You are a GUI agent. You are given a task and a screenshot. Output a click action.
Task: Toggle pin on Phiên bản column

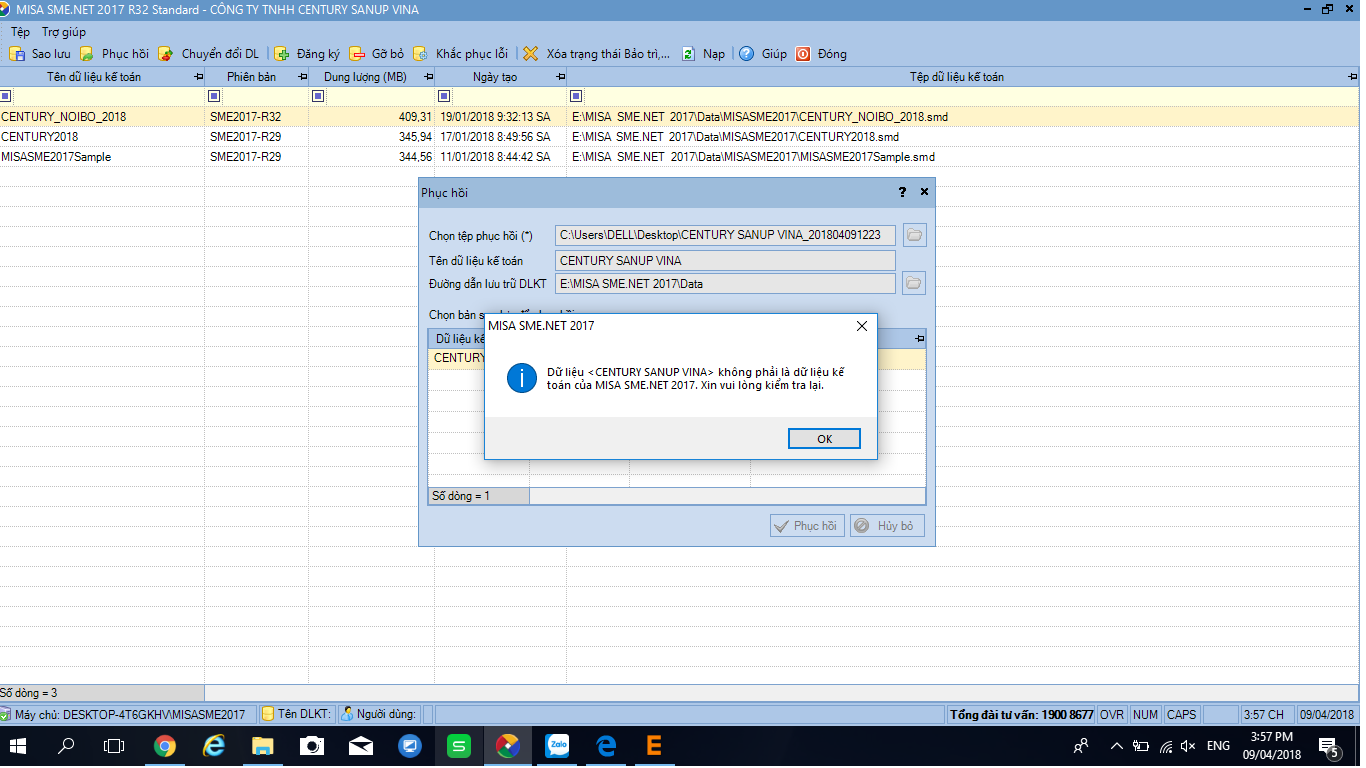click(302, 77)
